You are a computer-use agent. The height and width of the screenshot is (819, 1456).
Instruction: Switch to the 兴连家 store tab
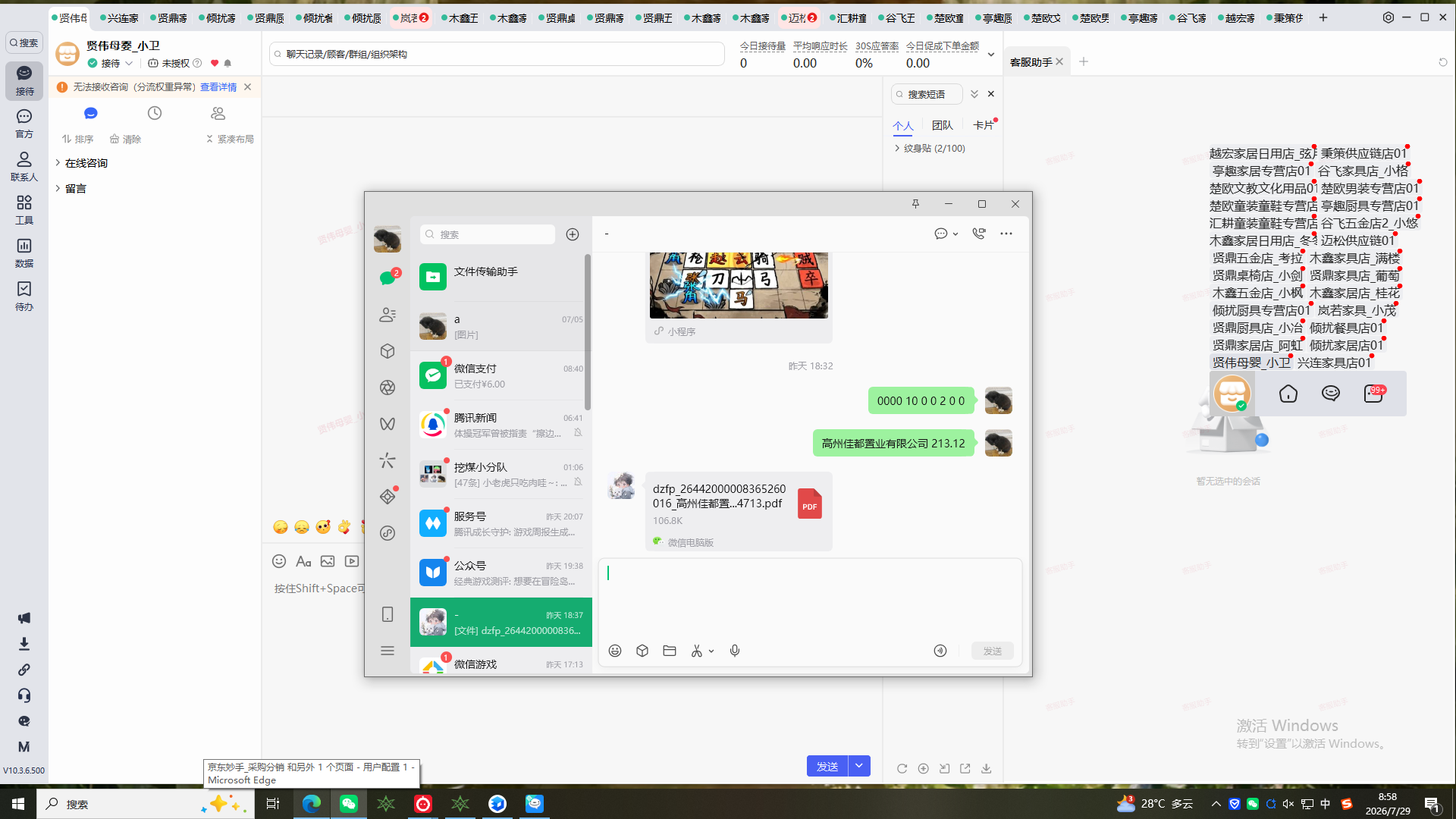click(121, 17)
